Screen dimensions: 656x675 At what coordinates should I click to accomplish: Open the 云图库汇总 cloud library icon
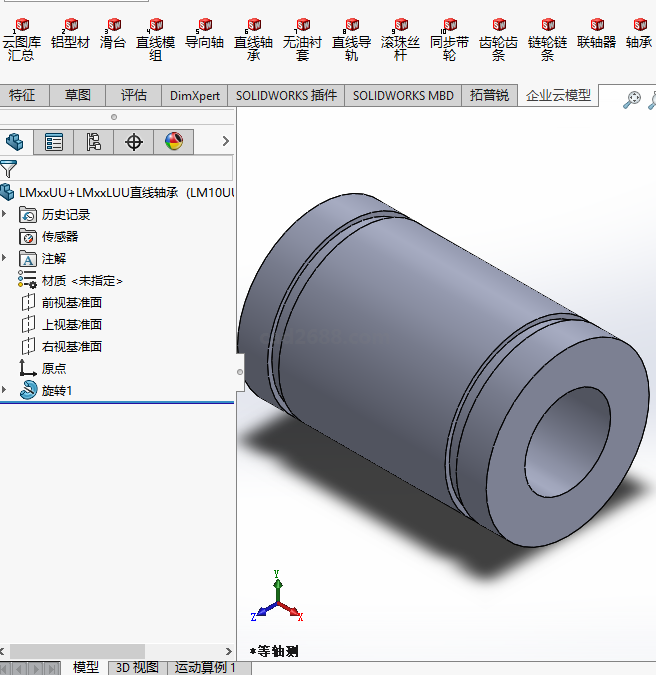point(21,27)
